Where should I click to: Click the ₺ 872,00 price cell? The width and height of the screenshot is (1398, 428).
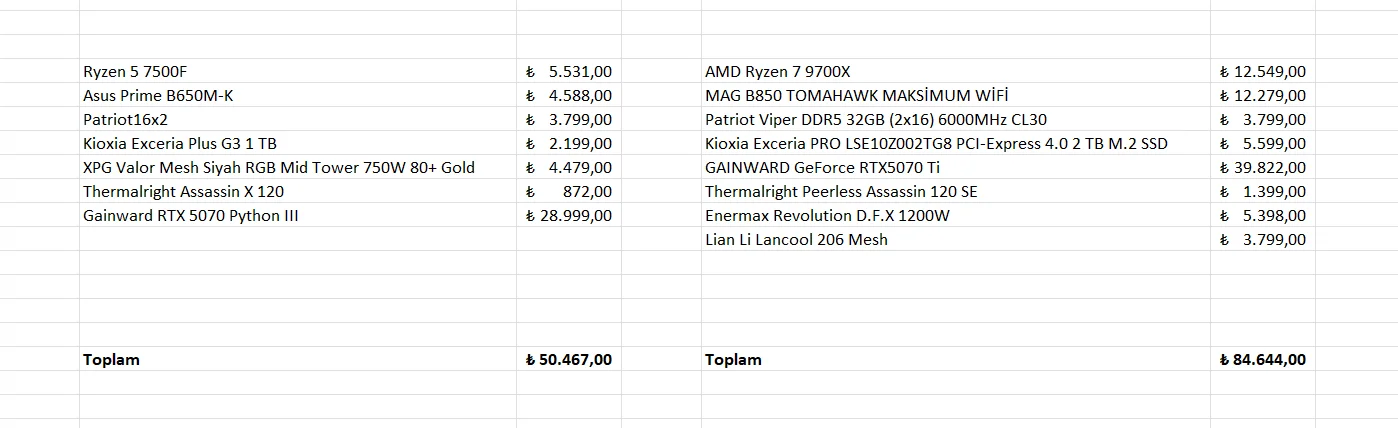569,191
